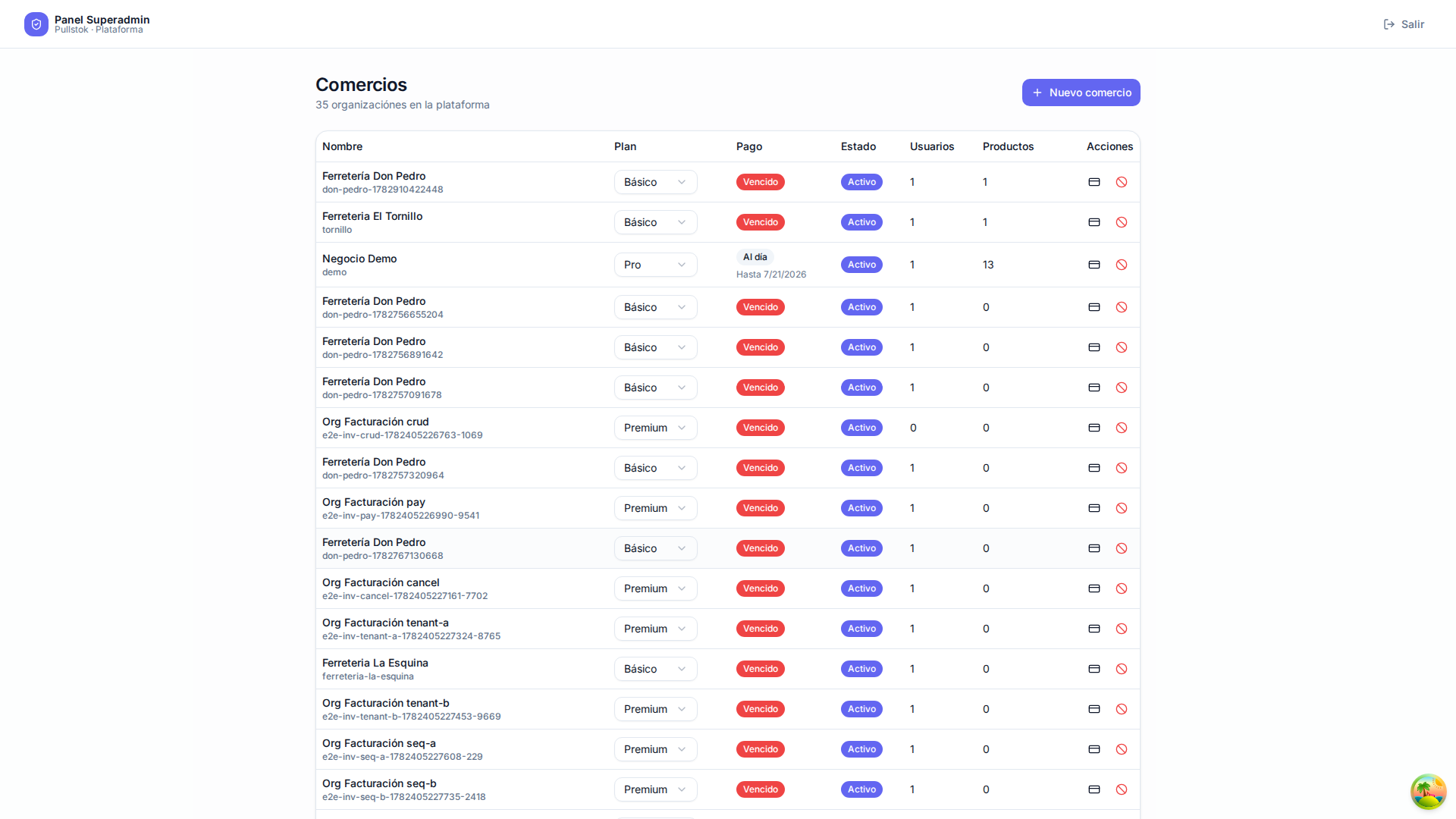Click the users count 0 for Org Facturación crud
The height and width of the screenshot is (819, 1456).
[913, 428]
